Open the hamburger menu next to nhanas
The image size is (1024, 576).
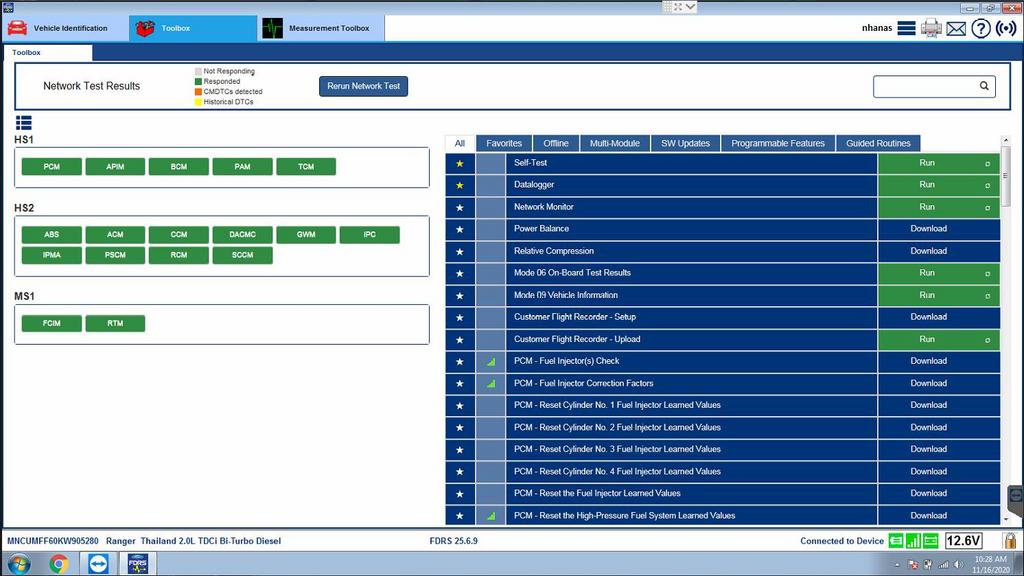click(906, 28)
